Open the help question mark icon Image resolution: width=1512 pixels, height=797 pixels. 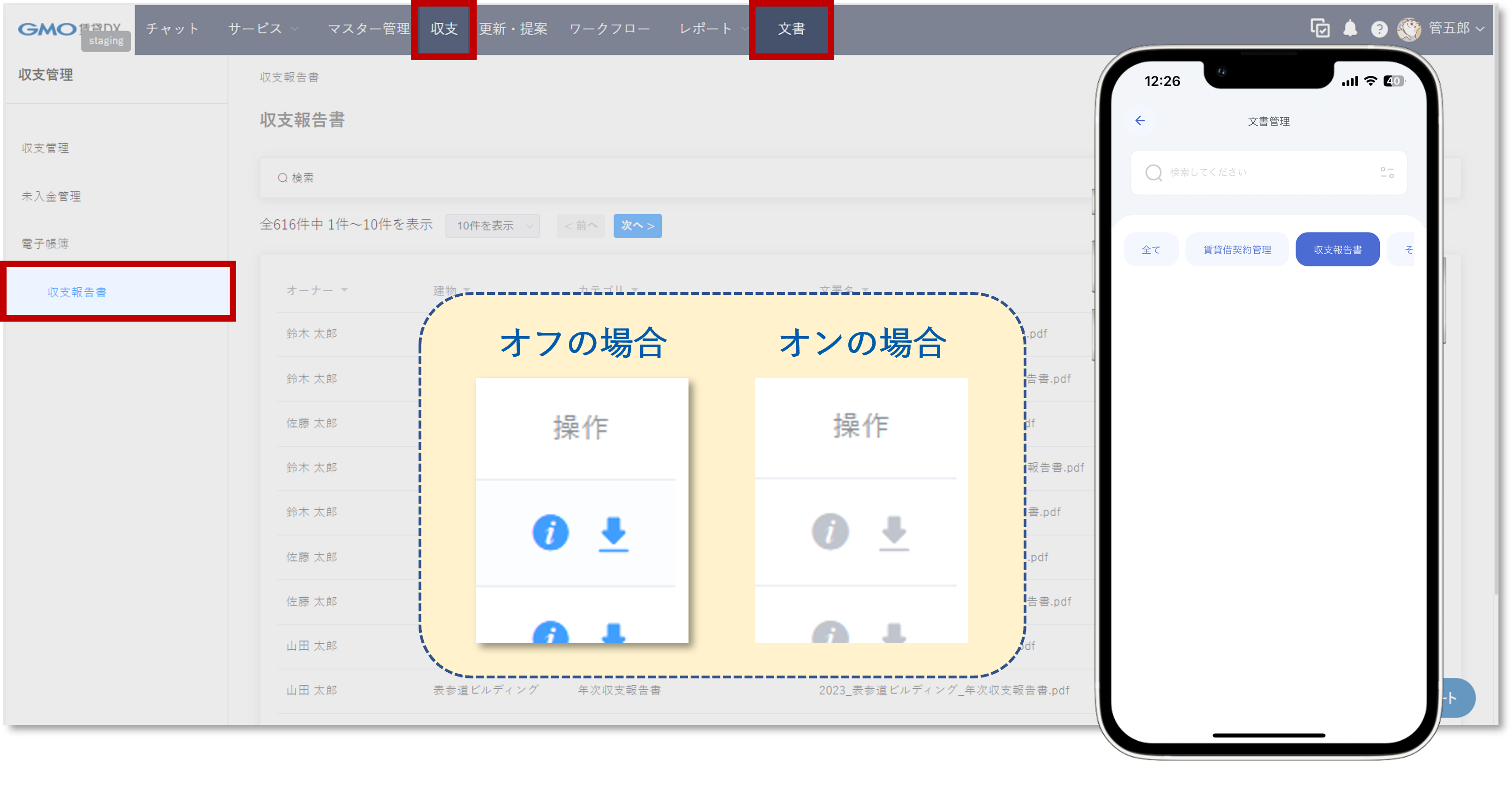tap(1379, 29)
